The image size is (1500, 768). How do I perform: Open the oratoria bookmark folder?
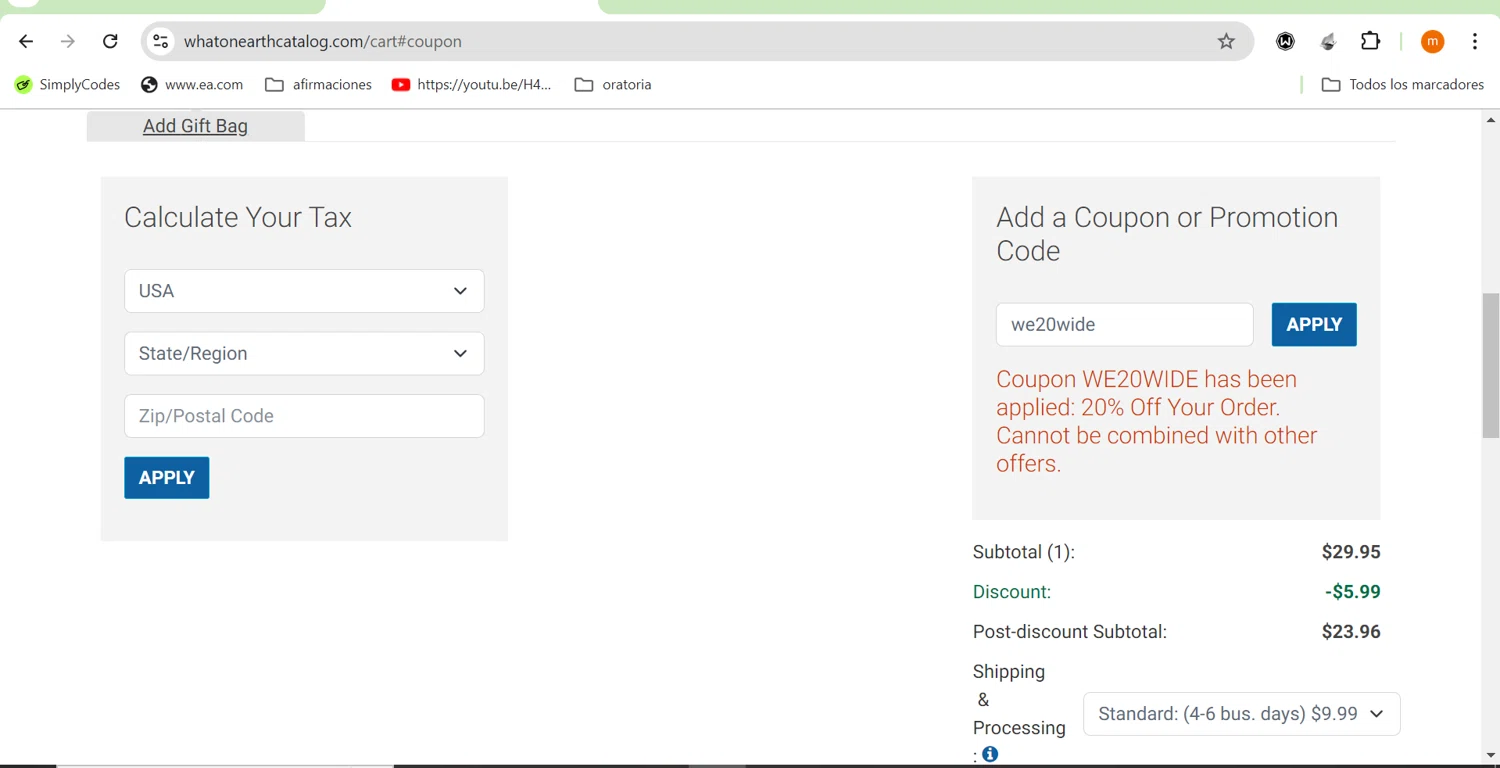pyautogui.click(x=613, y=85)
